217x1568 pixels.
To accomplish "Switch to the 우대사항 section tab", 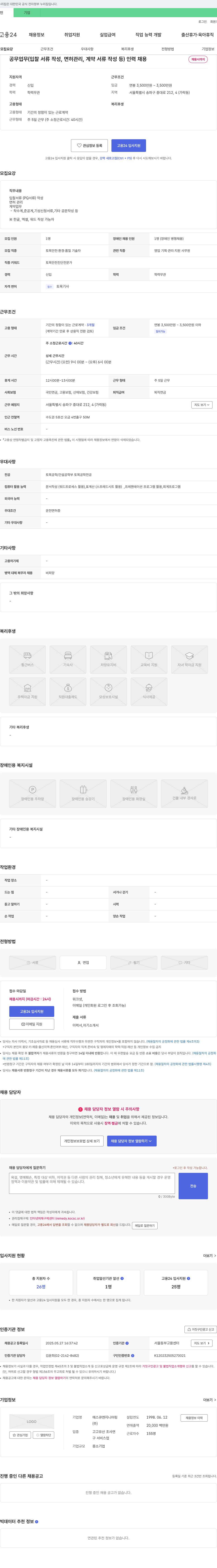I will coord(87,49).
